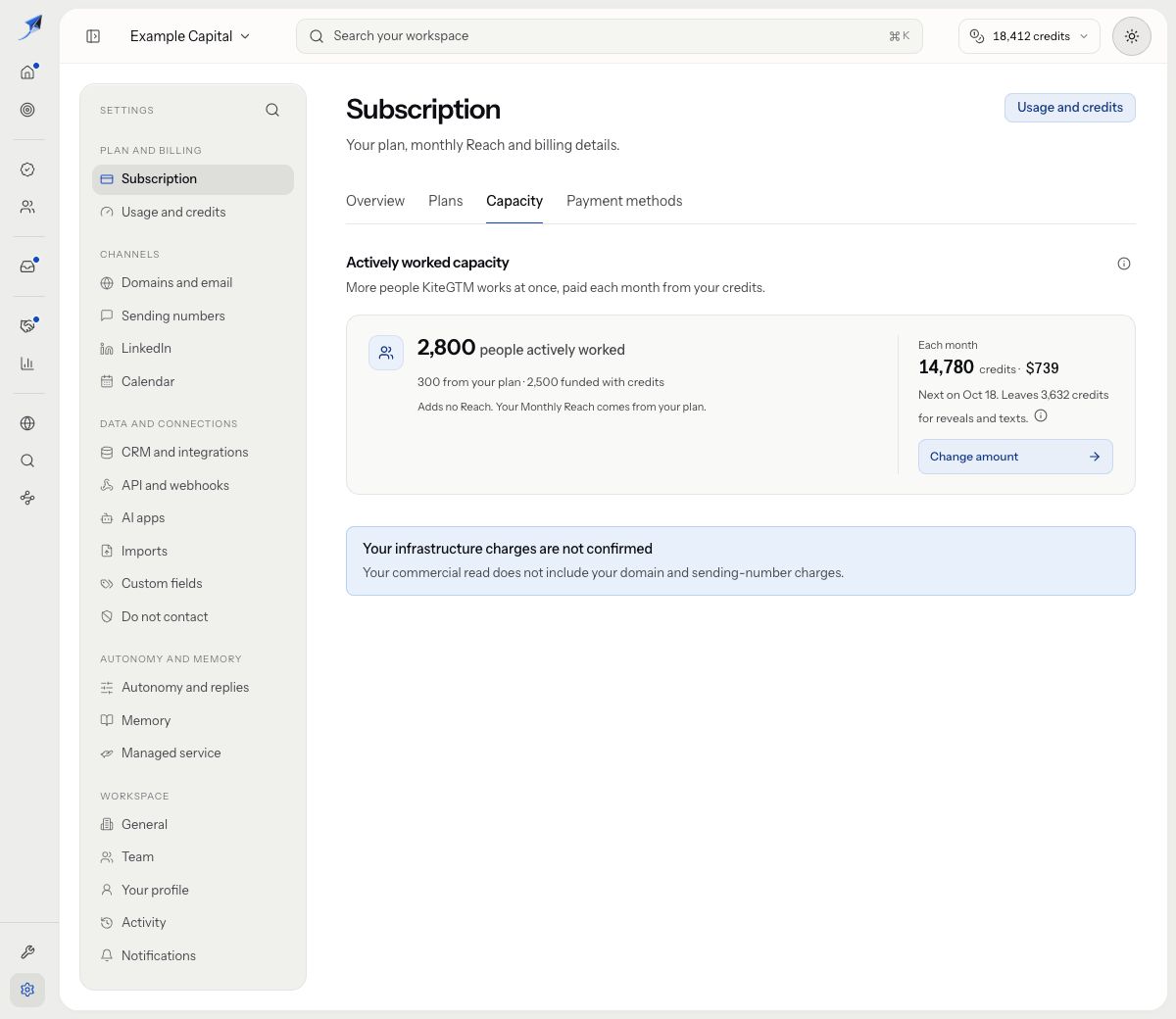Open Team settings
Image resolution: width=1176 pixels, height=1019 pixels.
pyautogui.click(x=193, y=857)
